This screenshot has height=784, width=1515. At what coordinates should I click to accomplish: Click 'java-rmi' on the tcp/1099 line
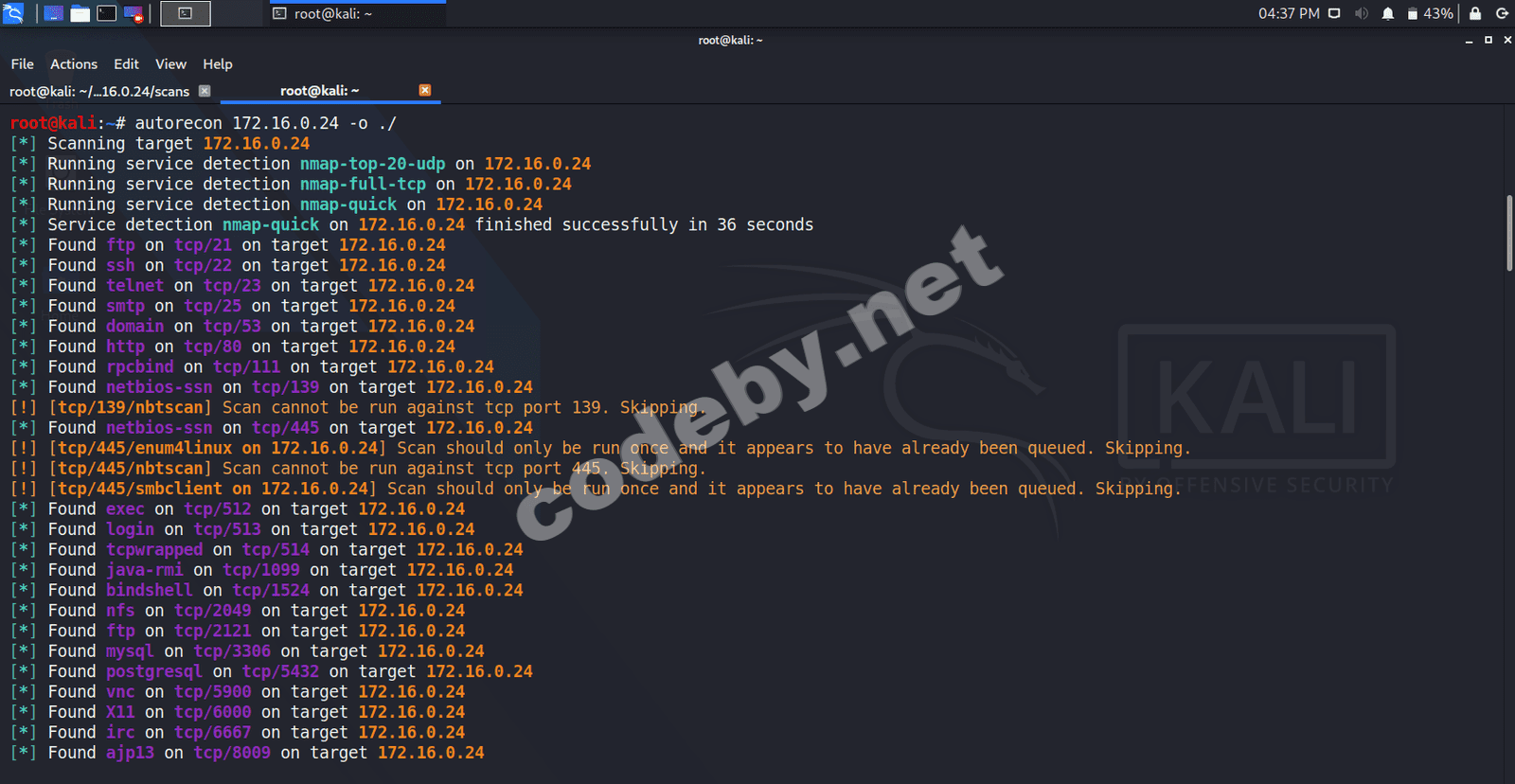click(x=144, y=570)
